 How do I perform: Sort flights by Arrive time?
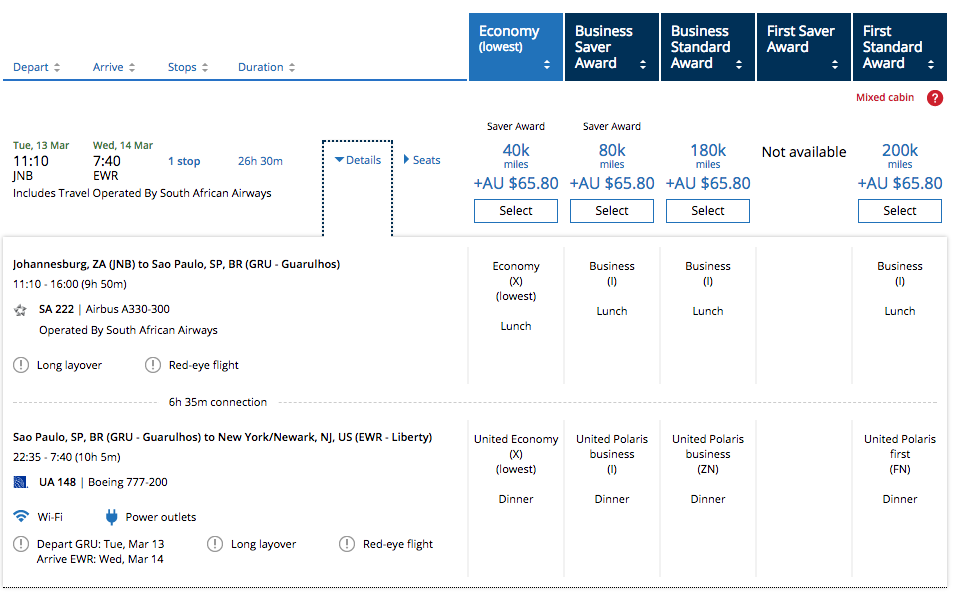(114, 67)
